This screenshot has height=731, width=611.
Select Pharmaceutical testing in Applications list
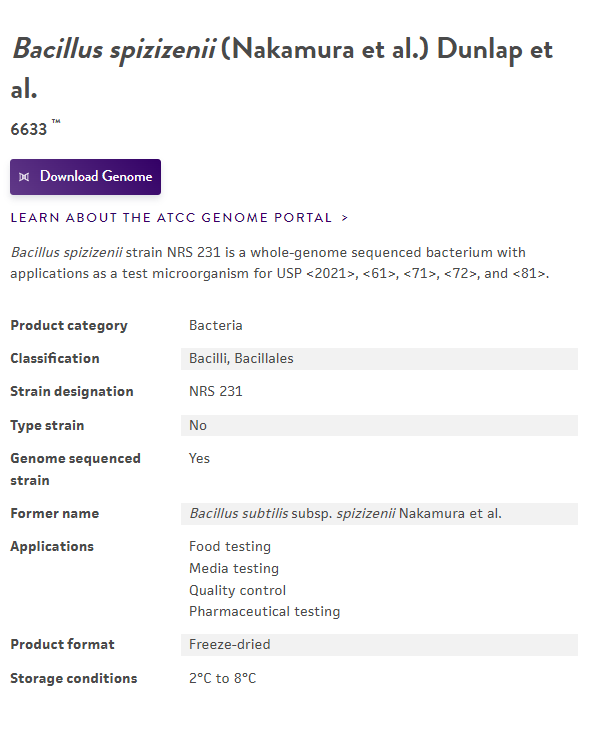pos(264,611)
